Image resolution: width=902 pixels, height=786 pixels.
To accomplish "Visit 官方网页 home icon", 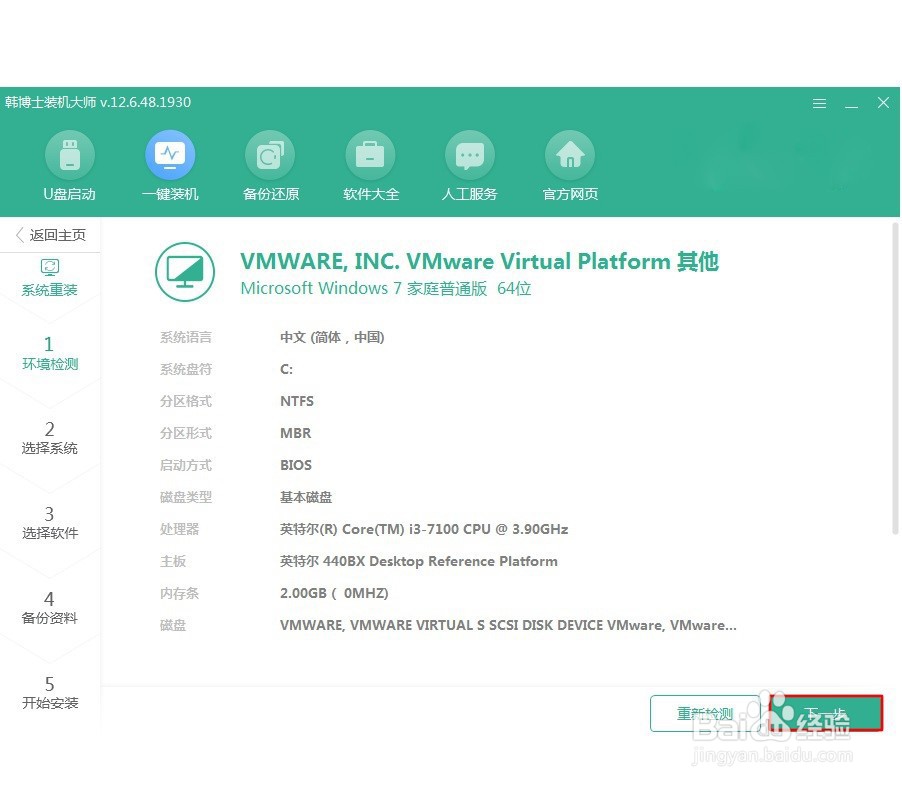I will pos(570,155).
